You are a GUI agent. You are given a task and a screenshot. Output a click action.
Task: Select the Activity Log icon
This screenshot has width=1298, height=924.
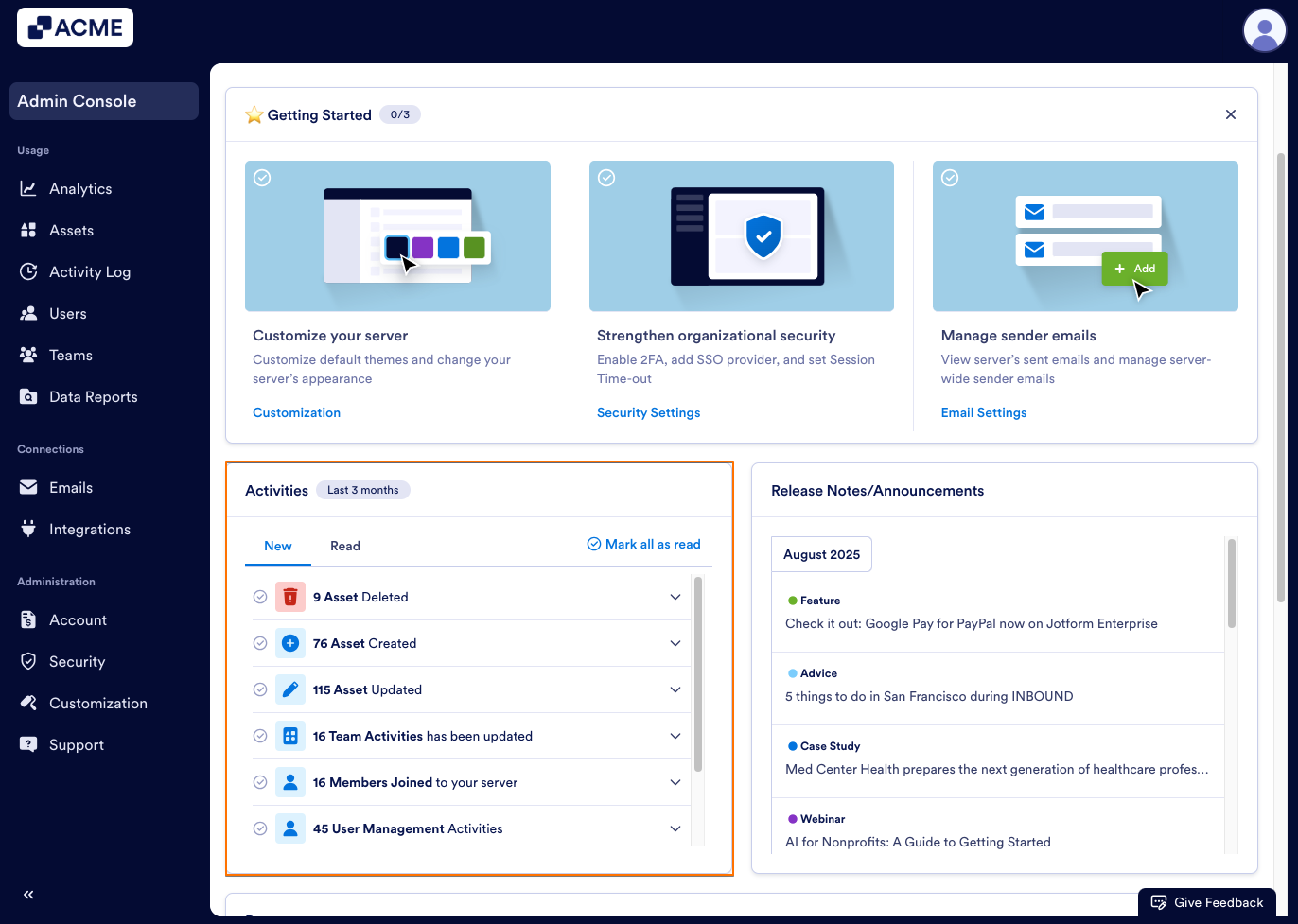[x=27, y=271]
